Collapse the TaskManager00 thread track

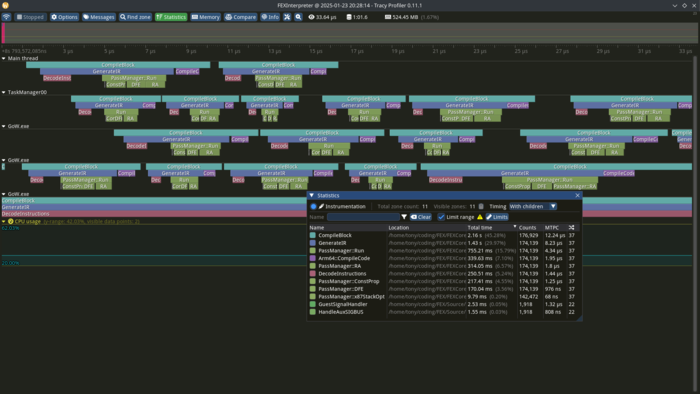[4, 92]
